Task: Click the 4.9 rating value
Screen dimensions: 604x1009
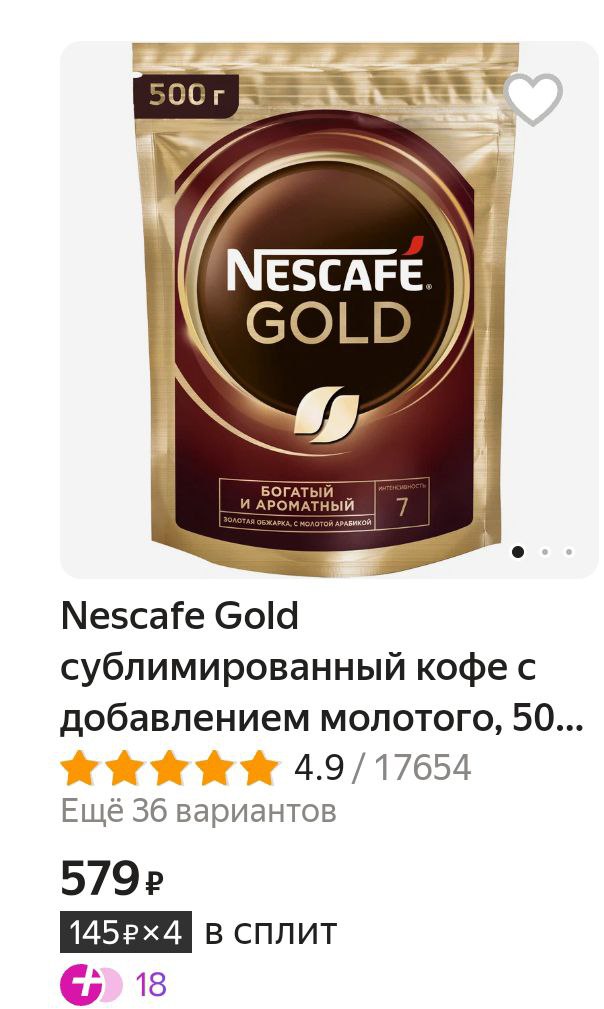Action: click(x=319, y=768)
